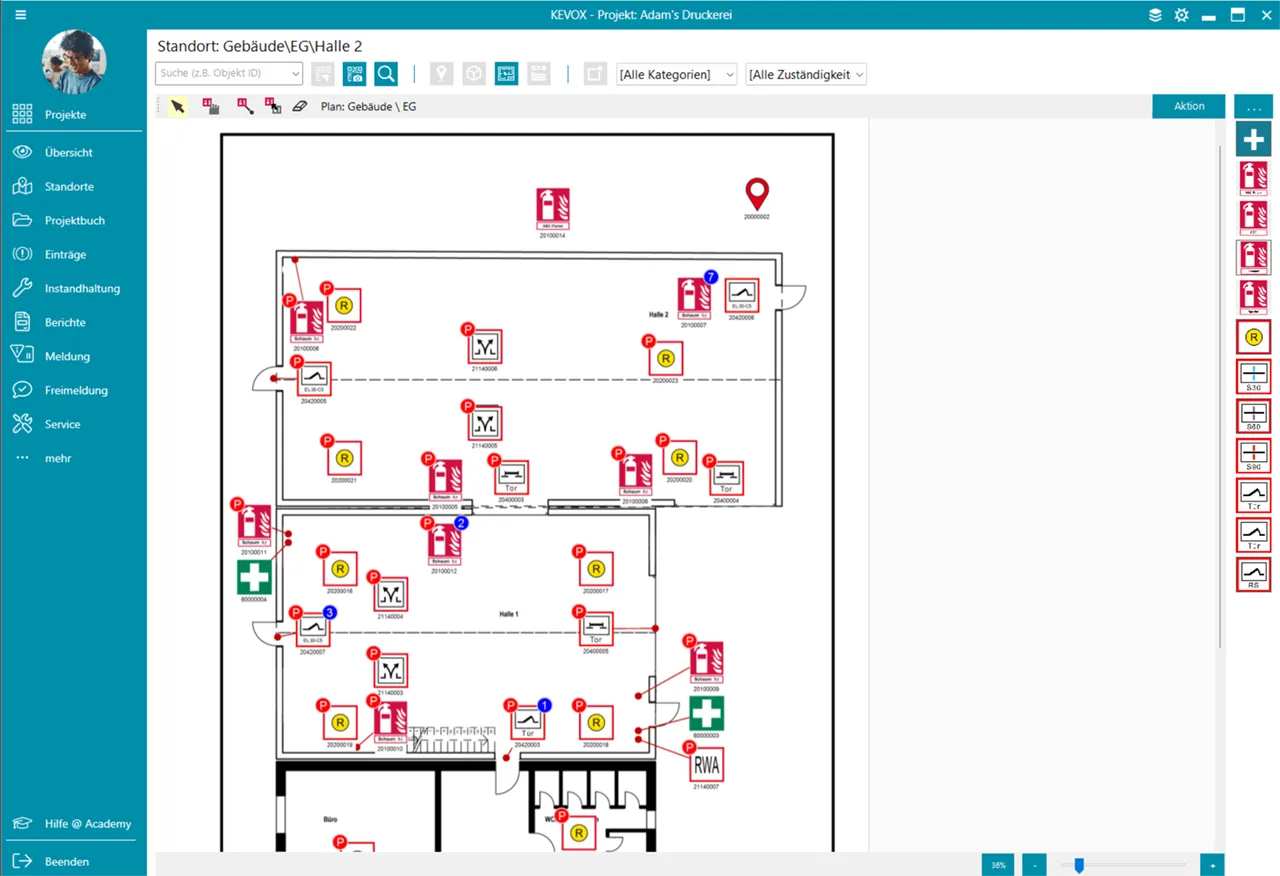Click the RWA symbol on the plan
Viewport: 1280px width, 876px height.
(x=706, y=765)
